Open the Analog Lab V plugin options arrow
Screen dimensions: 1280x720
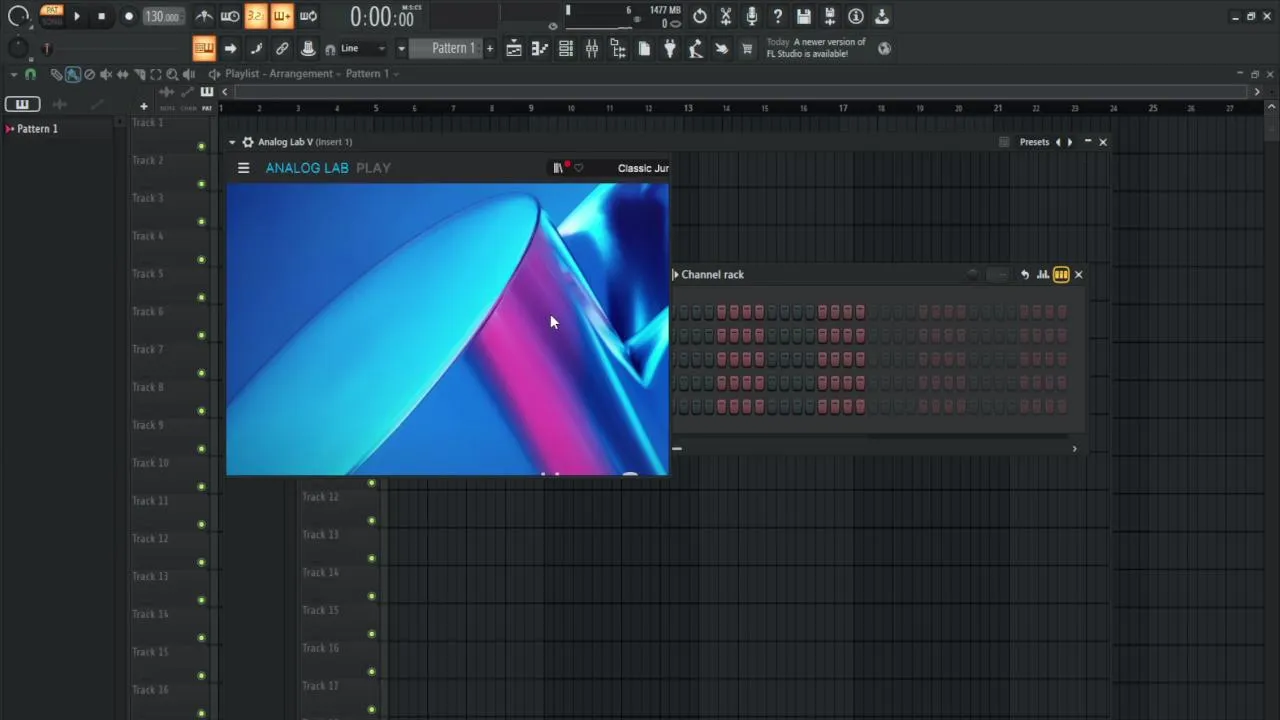pos(232,142)
